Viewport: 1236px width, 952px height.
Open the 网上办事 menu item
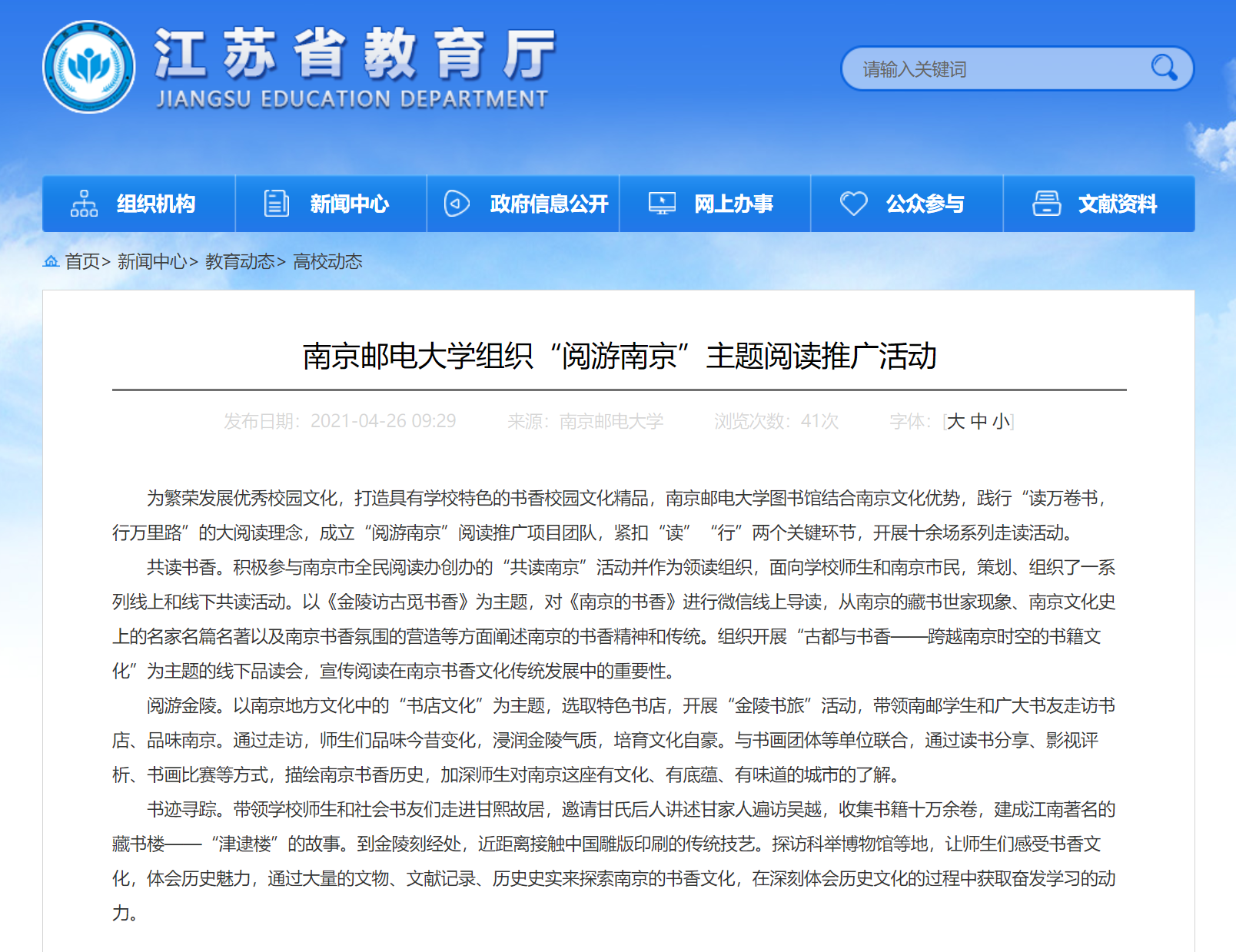click(733, 204)
